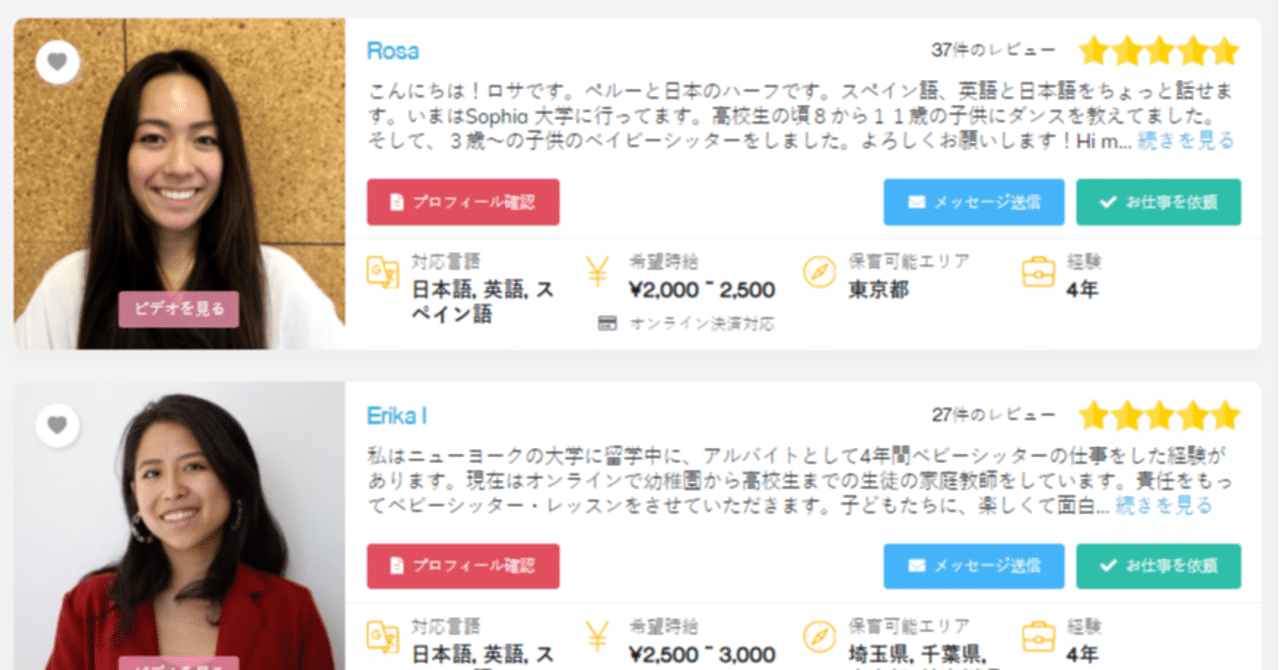Click the compass area icon in Rosa's card

click(819, 272)
